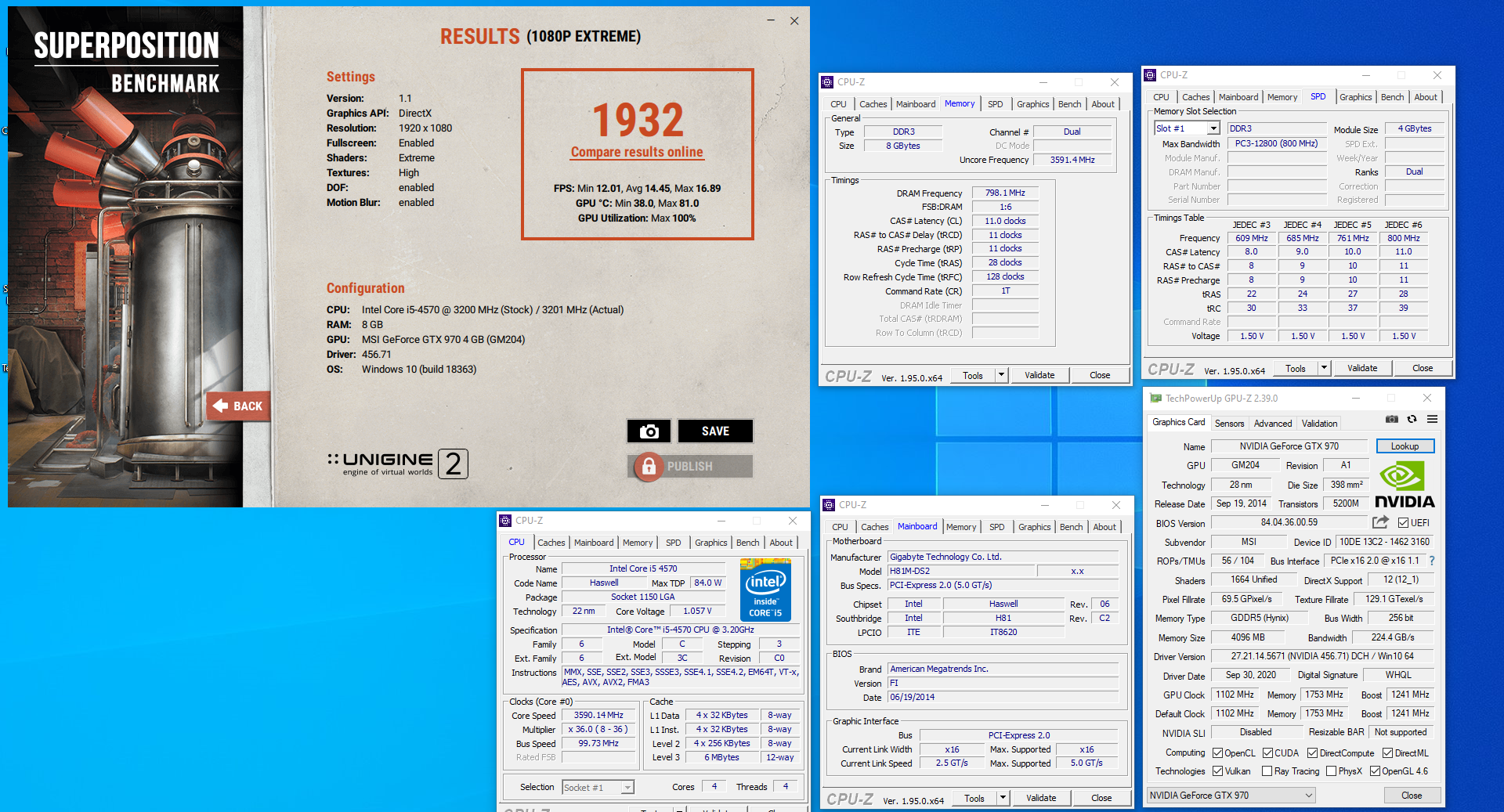Open Graphics tab in CPU-Z SPD window

pos(1355,97)
